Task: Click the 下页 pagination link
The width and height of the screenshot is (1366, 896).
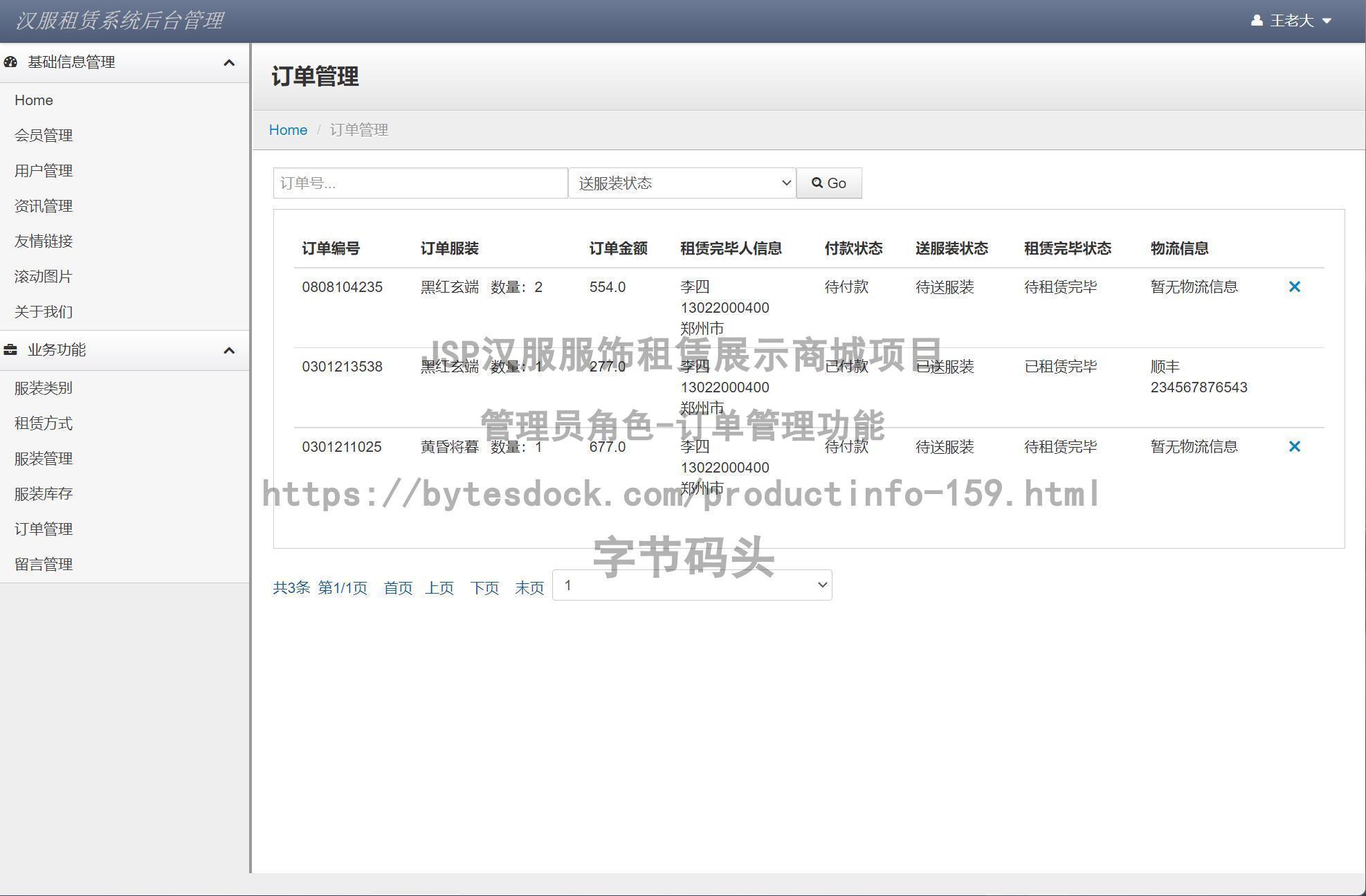Action: pos(484,588)
